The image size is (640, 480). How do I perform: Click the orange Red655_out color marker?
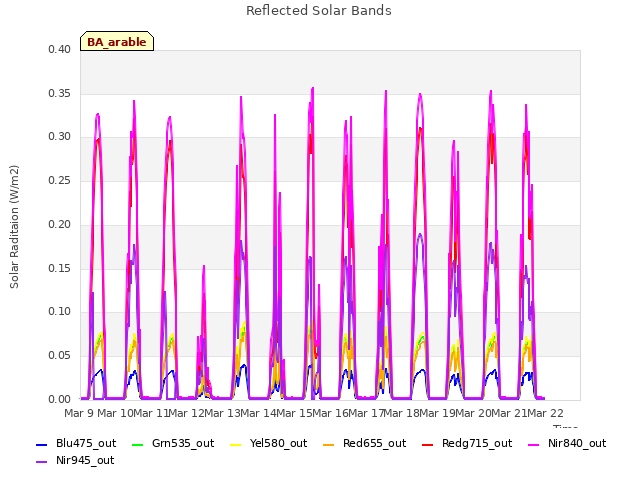[329, 444]
